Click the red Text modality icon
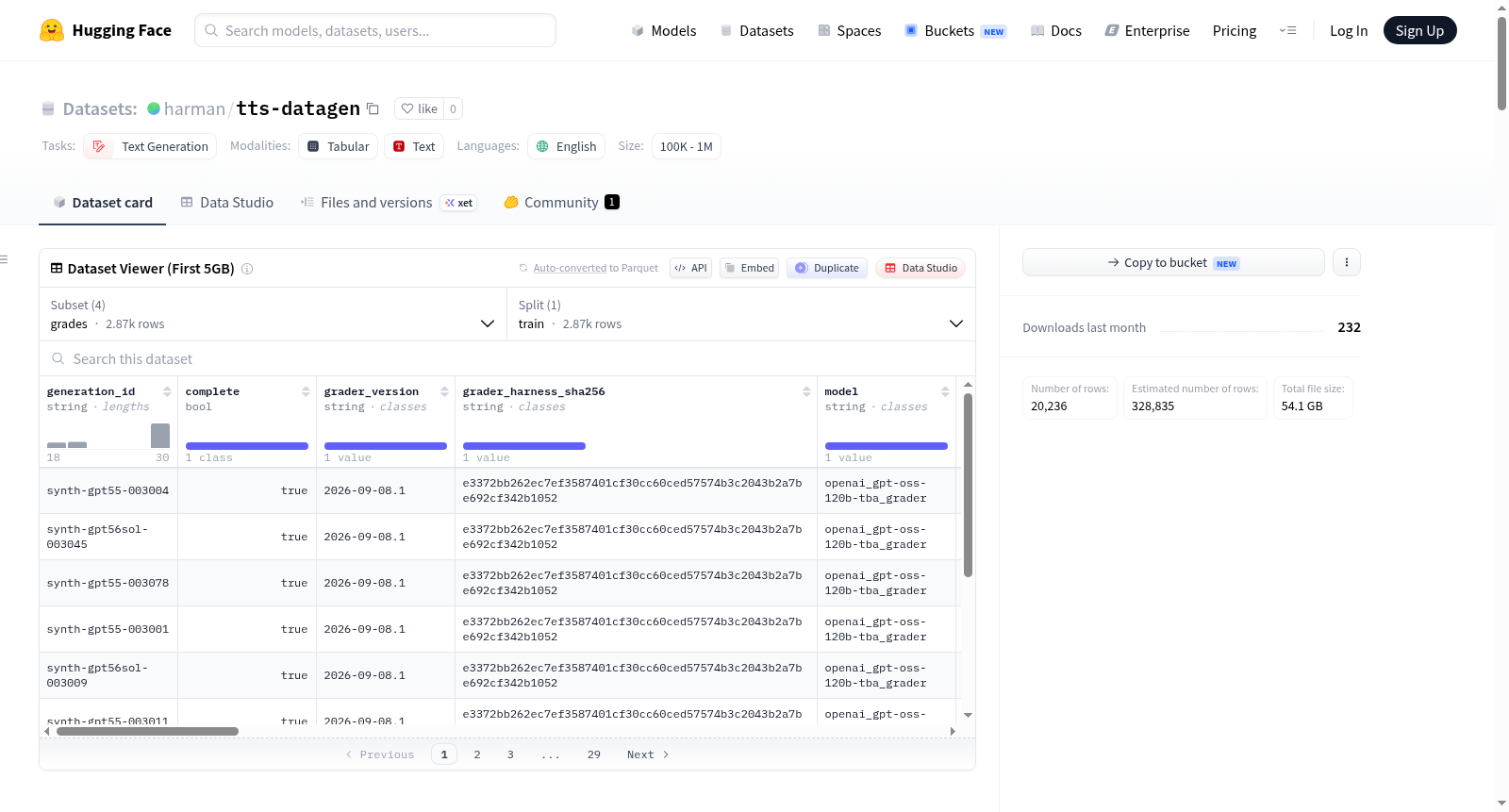This screenshot has width=1509, height=812. pyautogui.click(x=399, y=146)
